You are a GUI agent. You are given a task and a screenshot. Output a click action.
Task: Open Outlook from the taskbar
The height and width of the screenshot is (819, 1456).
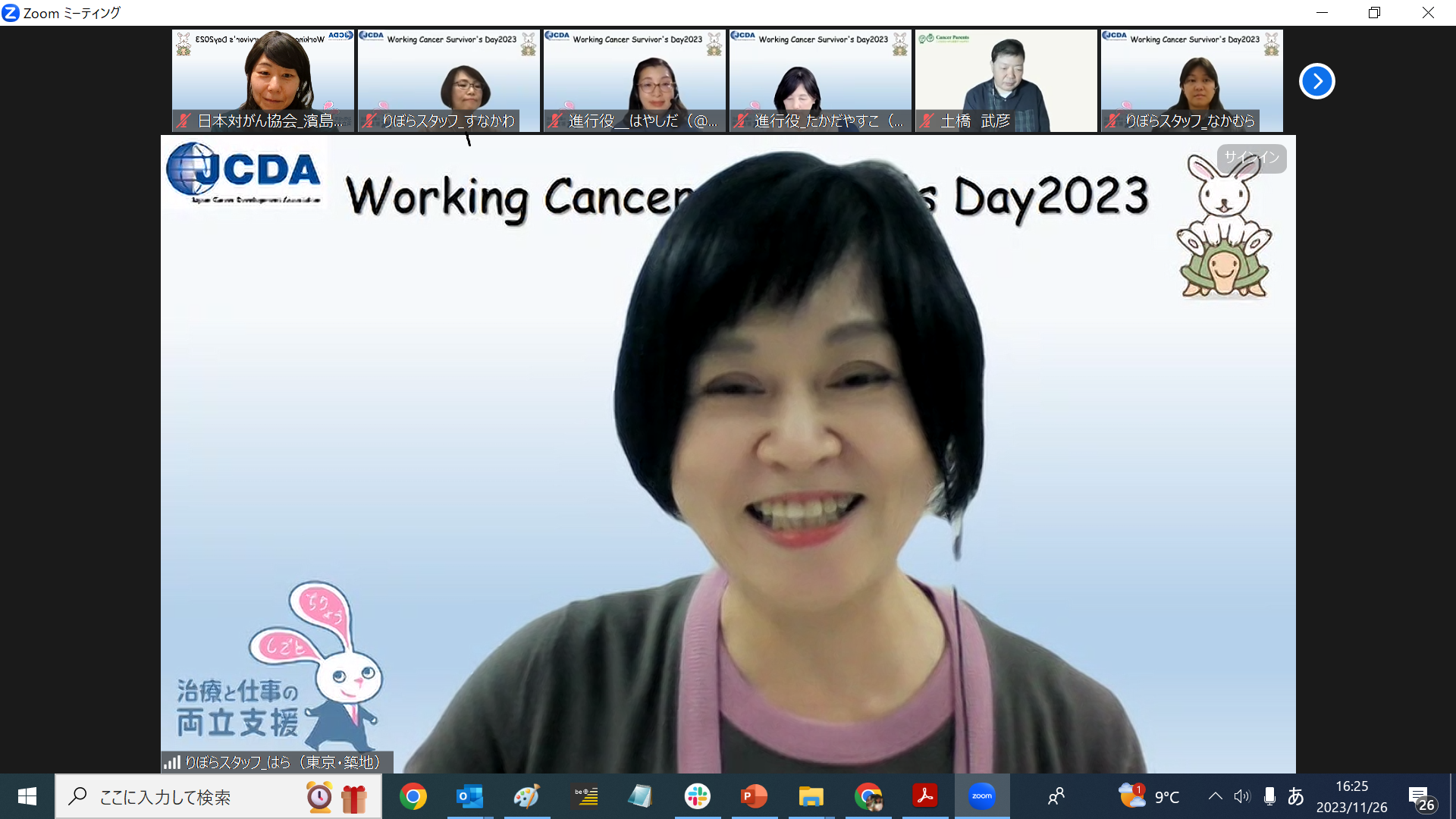[x=469, y=796]
